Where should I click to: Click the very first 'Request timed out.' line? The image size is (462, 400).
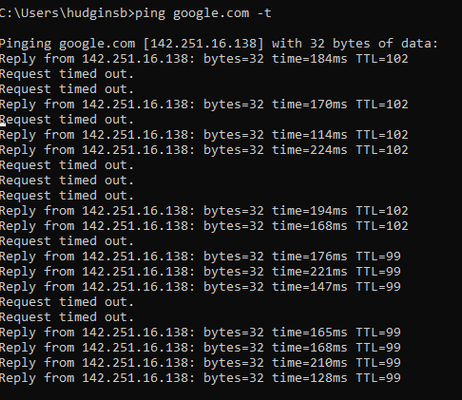point(67,74)
